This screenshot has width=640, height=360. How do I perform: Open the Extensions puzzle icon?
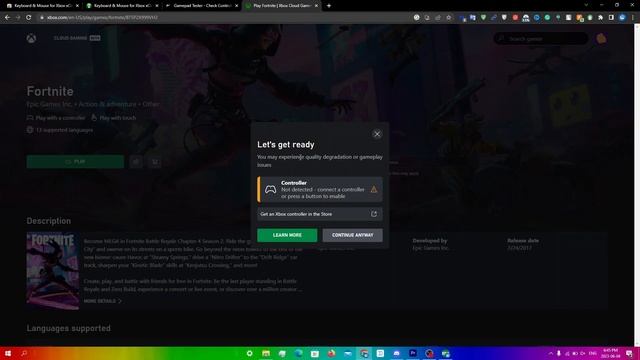pos(600,18)
